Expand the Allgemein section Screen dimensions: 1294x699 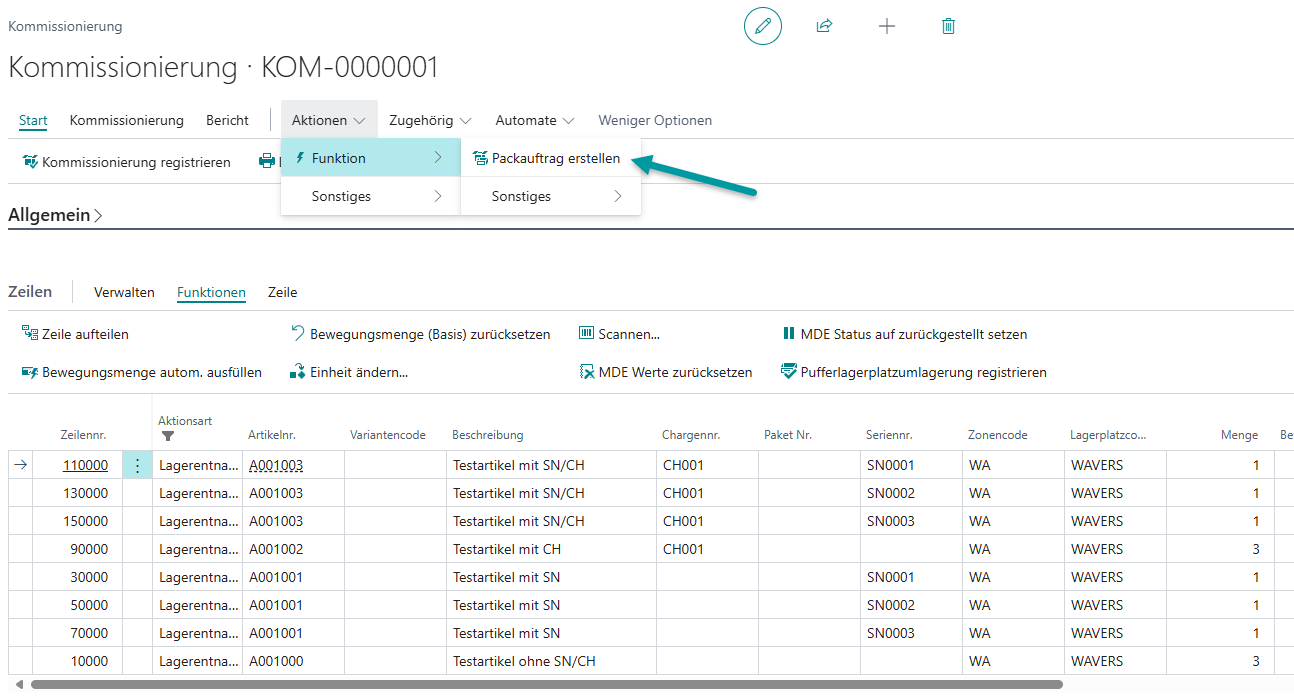55,215
